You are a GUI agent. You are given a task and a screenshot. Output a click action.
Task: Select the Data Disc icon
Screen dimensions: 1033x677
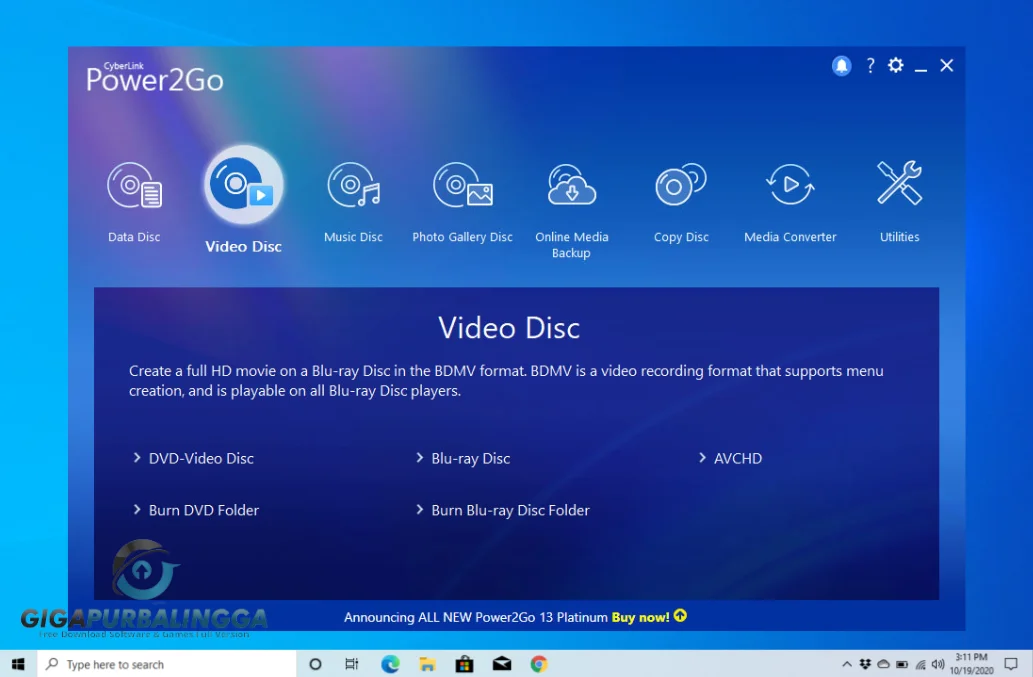point(134,187)
